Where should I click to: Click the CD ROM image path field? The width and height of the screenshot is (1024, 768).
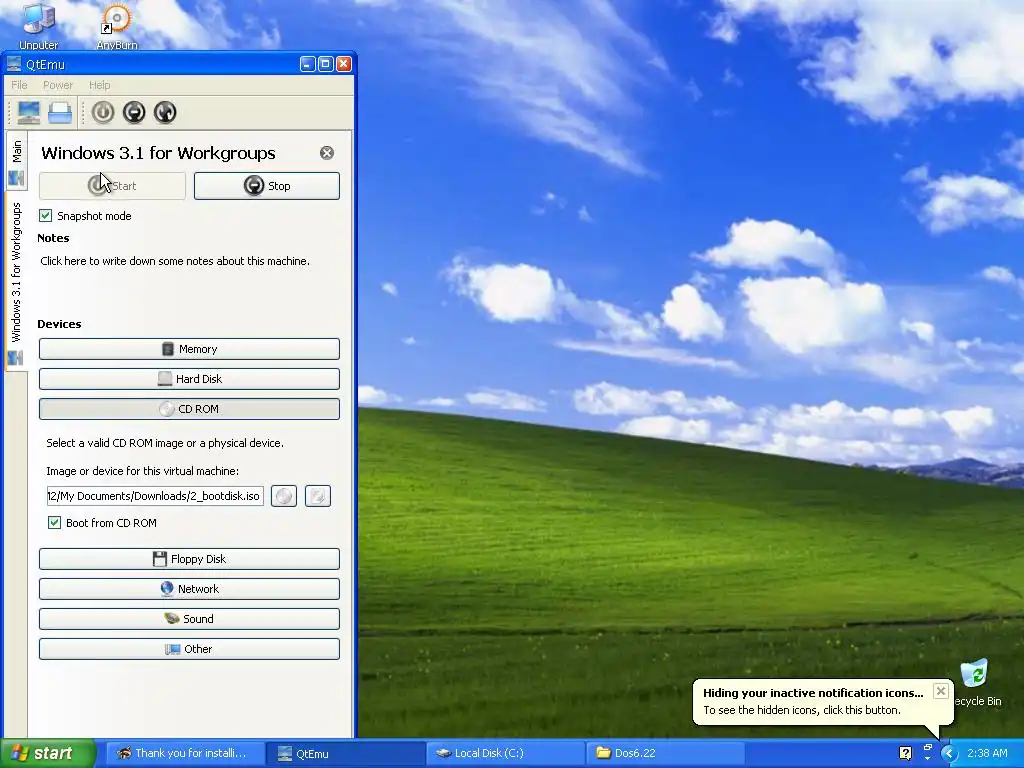click(x=155, y=496)
